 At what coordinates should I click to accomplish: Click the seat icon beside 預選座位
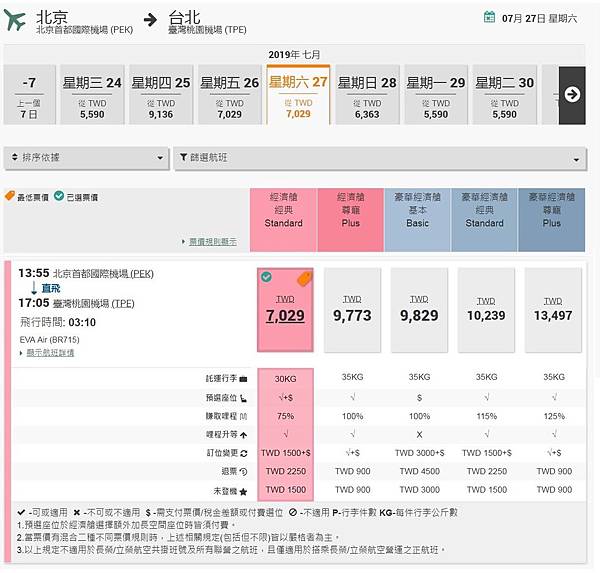pyautogui.click(x=243, y=397)
